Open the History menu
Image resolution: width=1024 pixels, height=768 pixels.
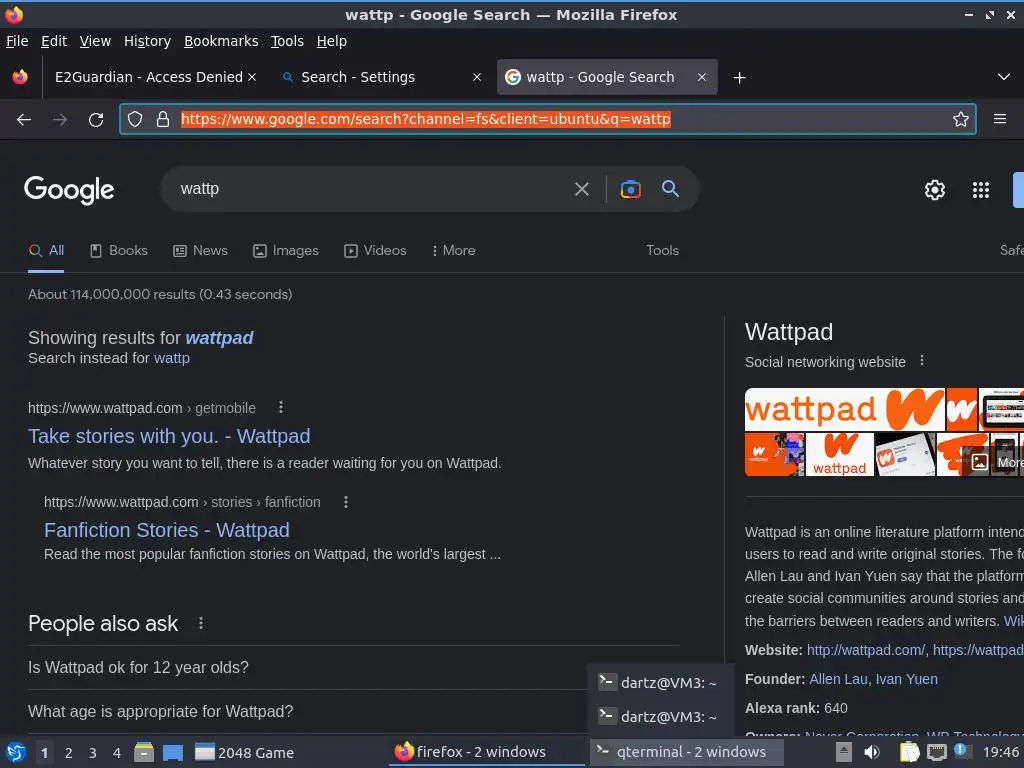147,41
